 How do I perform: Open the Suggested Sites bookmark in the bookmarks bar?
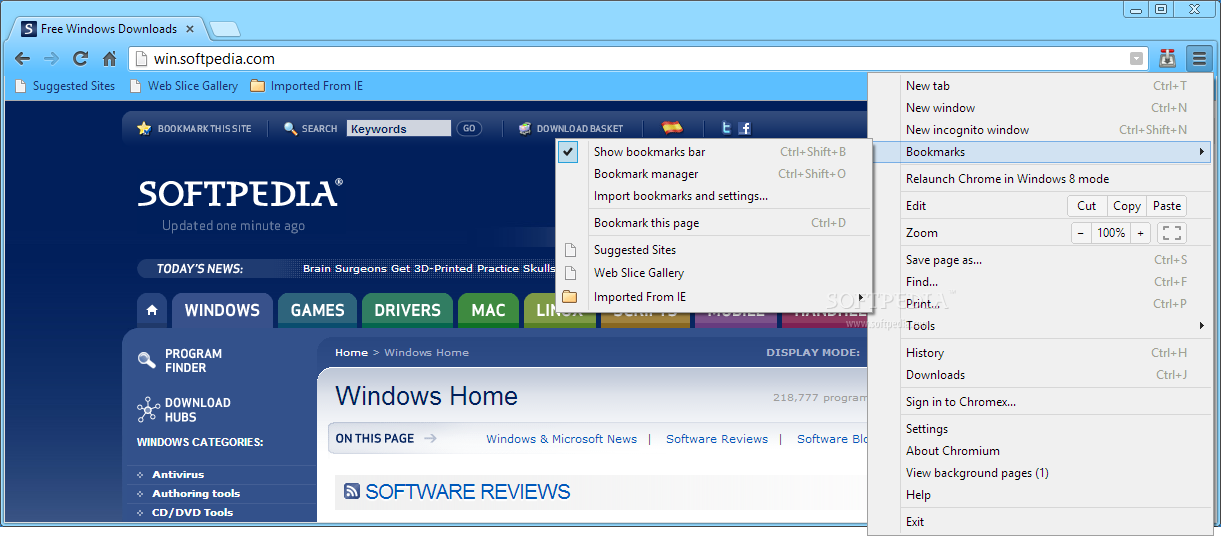coord(66,86)
